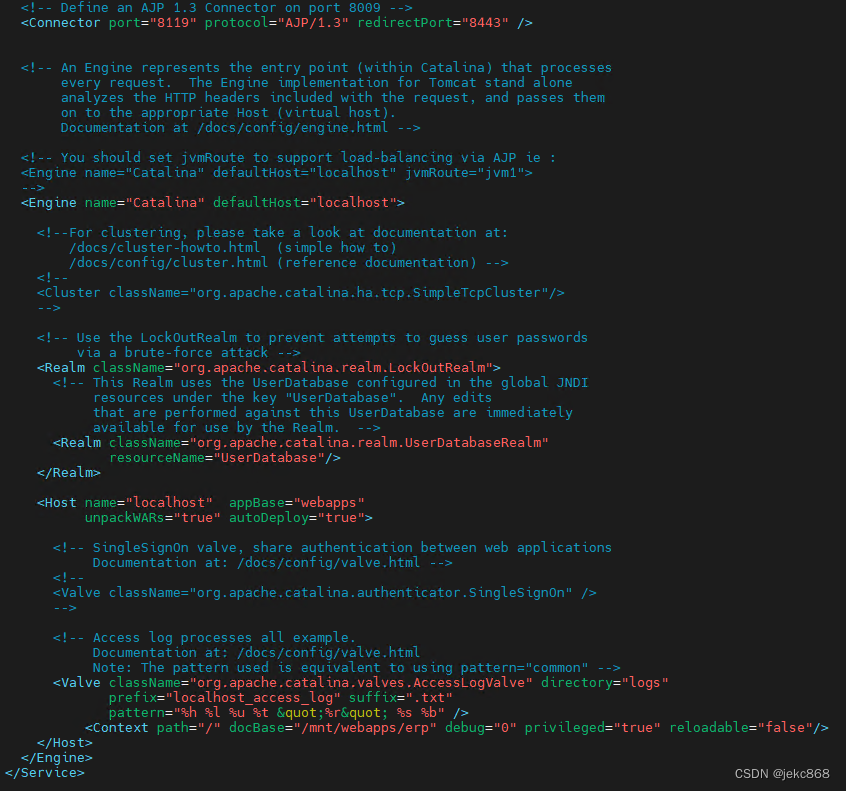Image resolution: width=846 pixels, height=791 pixels.
Task: Click the 'Documentation at /docs/config/engine.html' comment line
Action: coord(240,127)
